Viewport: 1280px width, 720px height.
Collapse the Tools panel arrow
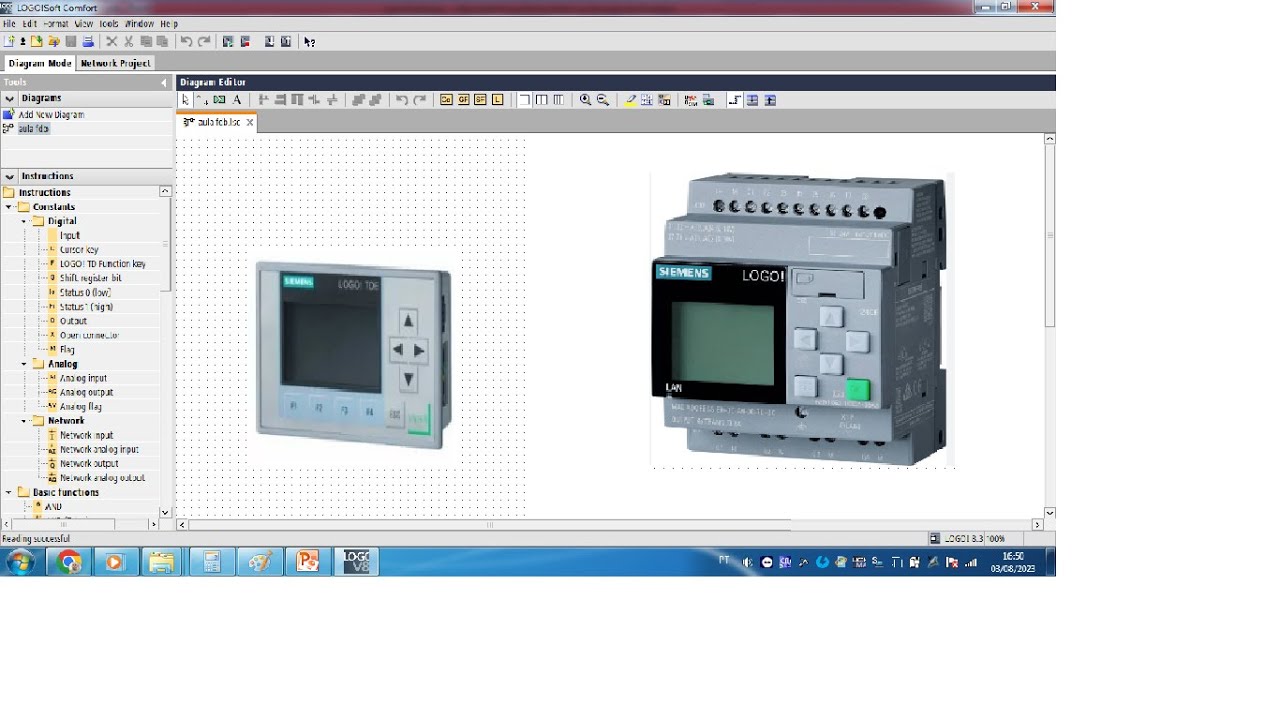click(164, 83)
